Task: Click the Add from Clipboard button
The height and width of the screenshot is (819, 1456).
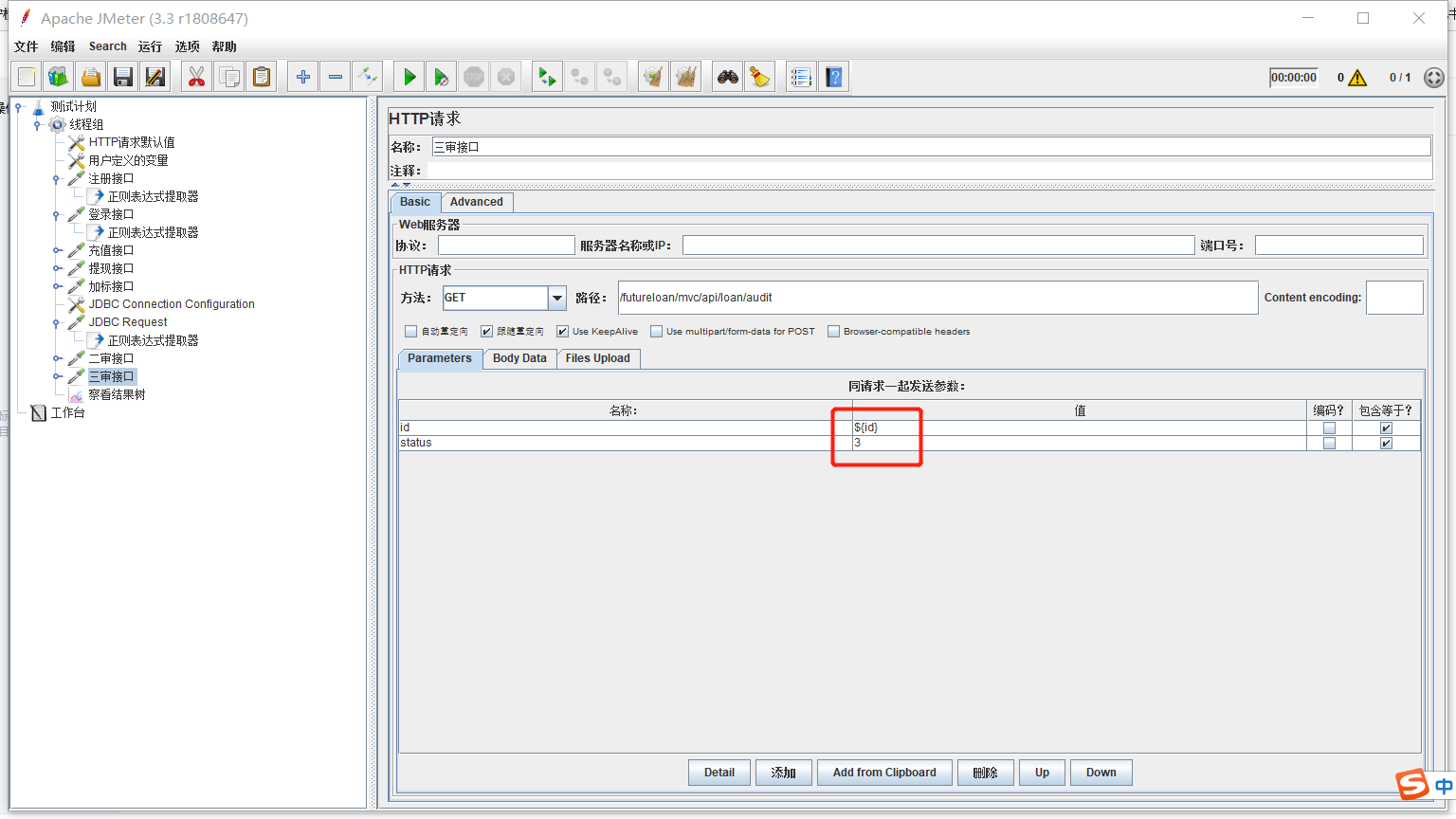Action: pyautogui.click(x=884, y=773)
